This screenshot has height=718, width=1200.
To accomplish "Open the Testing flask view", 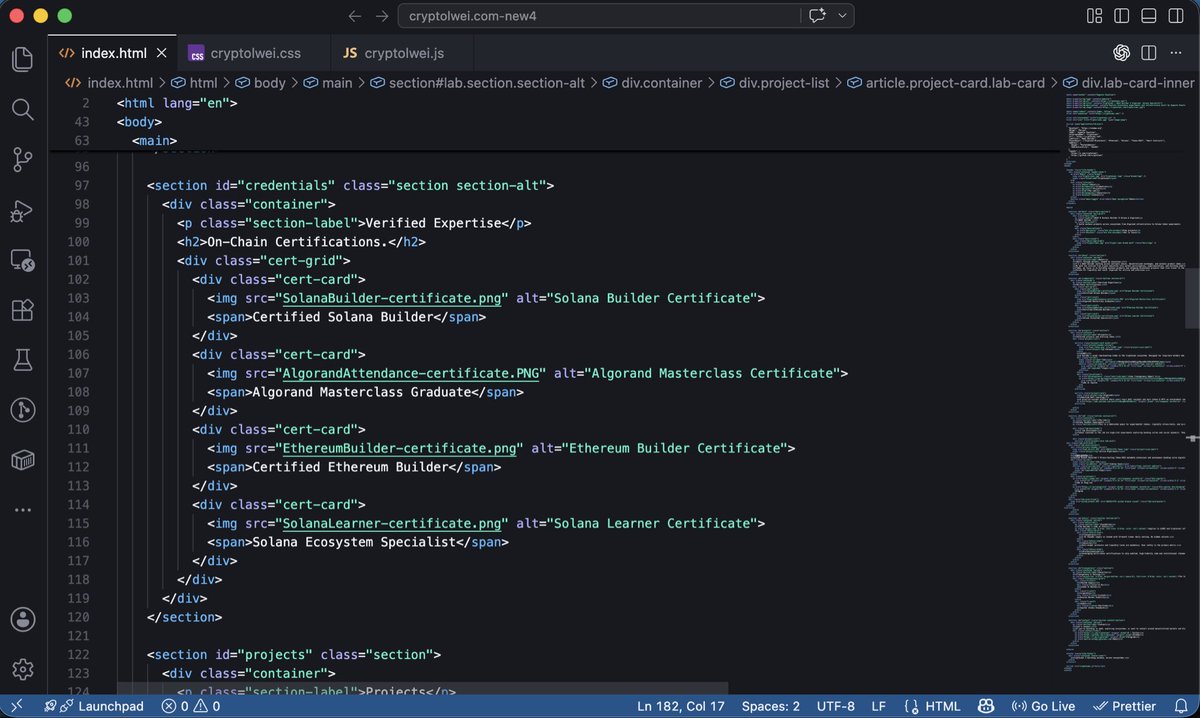I will [x=23, y=360].
